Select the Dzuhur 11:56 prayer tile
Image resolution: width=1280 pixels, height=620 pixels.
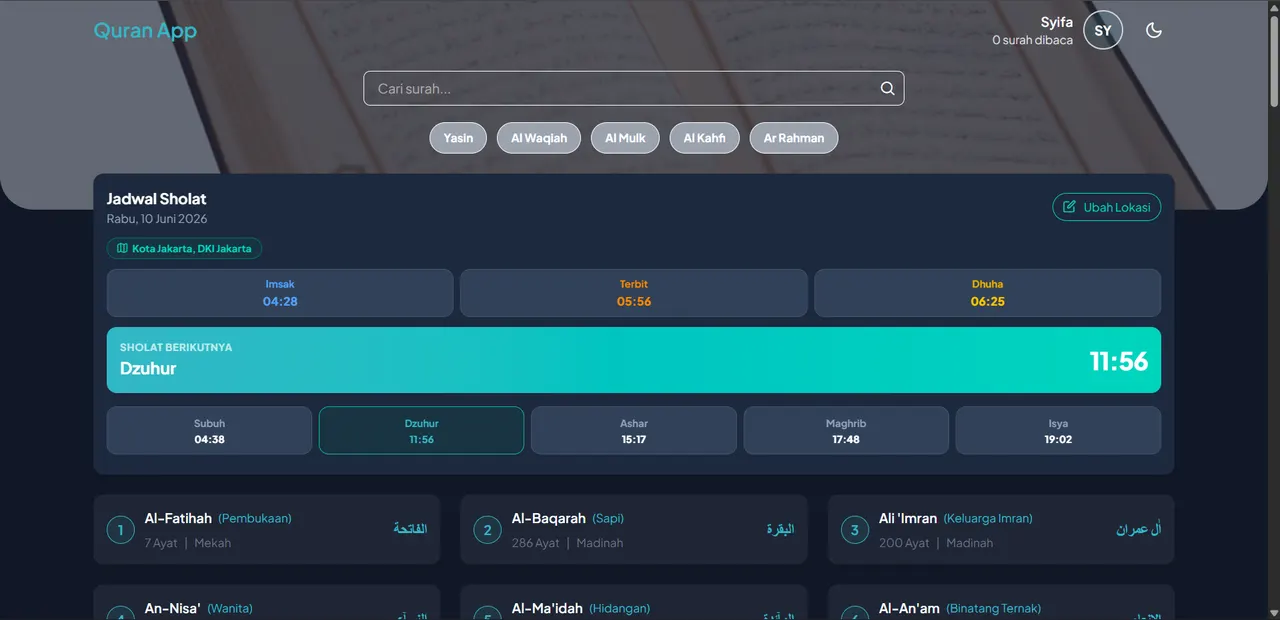(x=421, y=430)
